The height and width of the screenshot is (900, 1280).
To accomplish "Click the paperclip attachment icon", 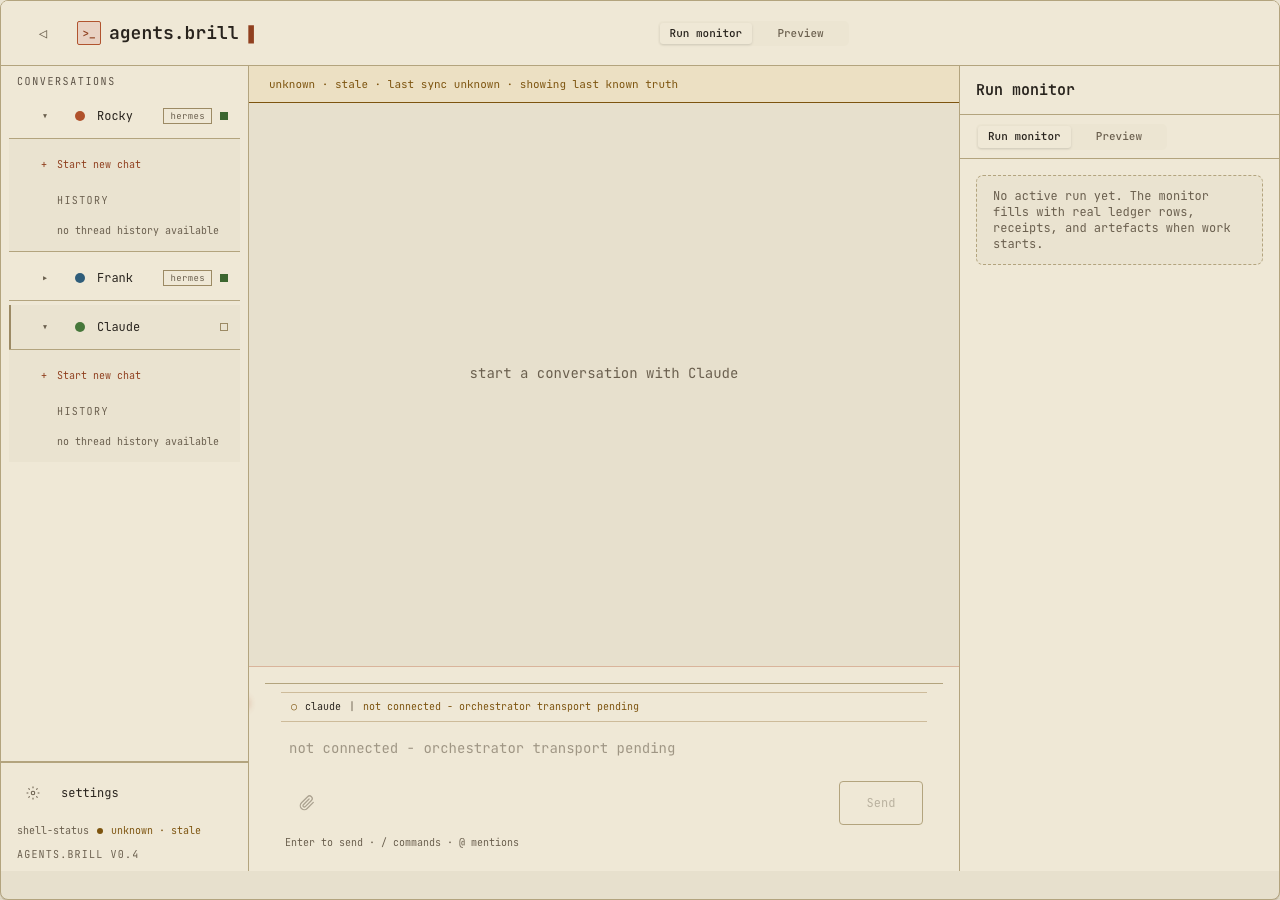I will coord(307,803).
